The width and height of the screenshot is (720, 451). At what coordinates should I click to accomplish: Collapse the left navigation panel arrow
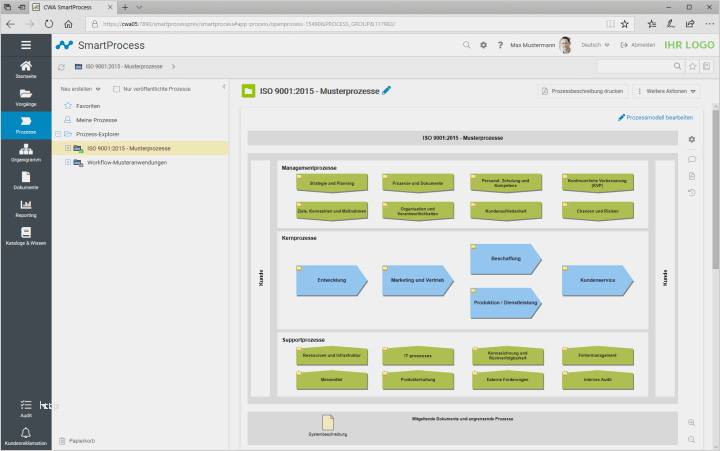pos(224,86)
